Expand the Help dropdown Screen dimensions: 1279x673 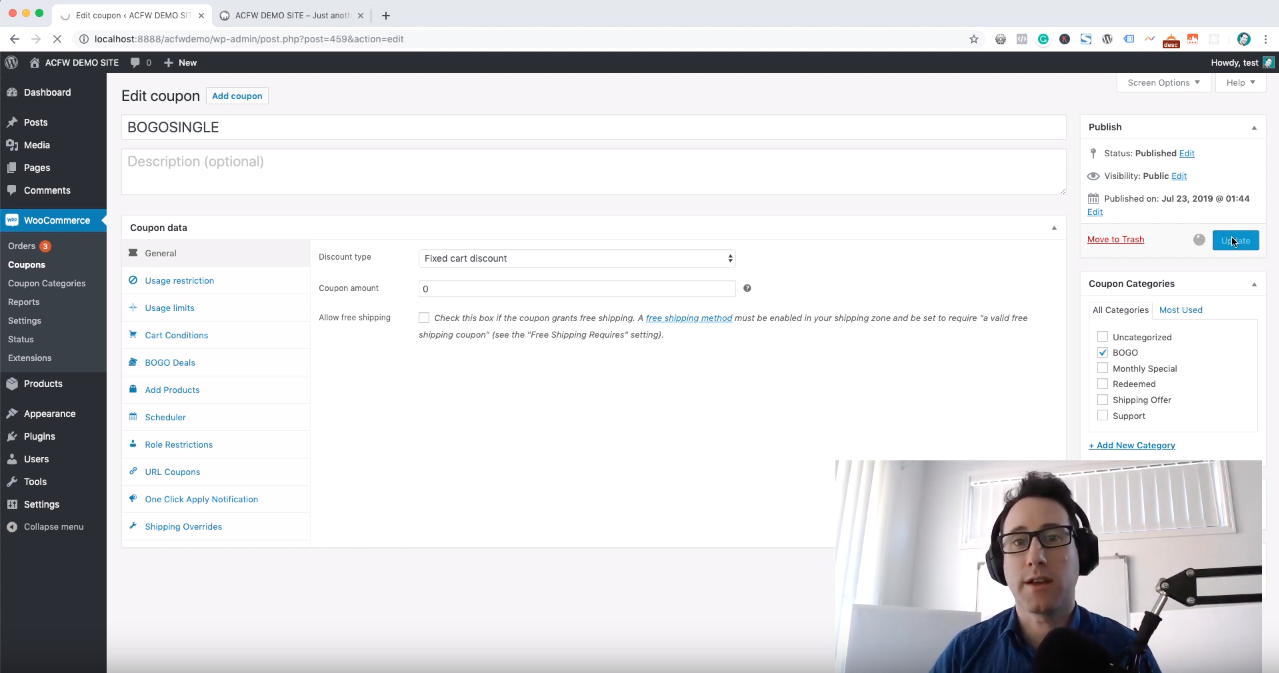[x=1239, y=83]
